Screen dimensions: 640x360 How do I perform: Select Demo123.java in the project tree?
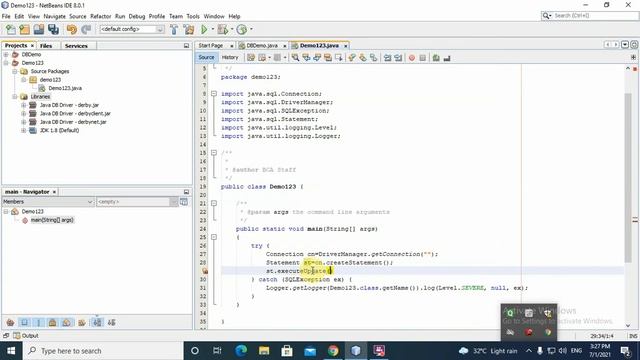[x=64, y=88]
